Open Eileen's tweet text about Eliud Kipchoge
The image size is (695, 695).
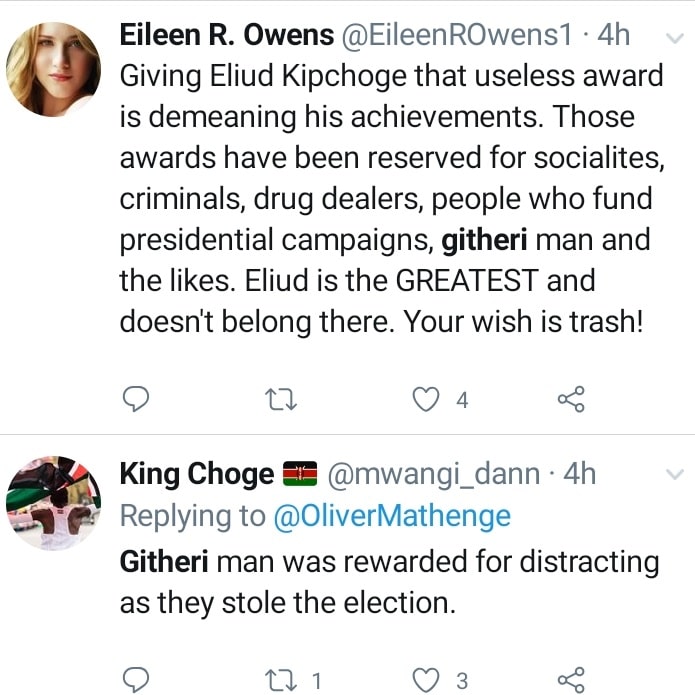coord(380,200)
